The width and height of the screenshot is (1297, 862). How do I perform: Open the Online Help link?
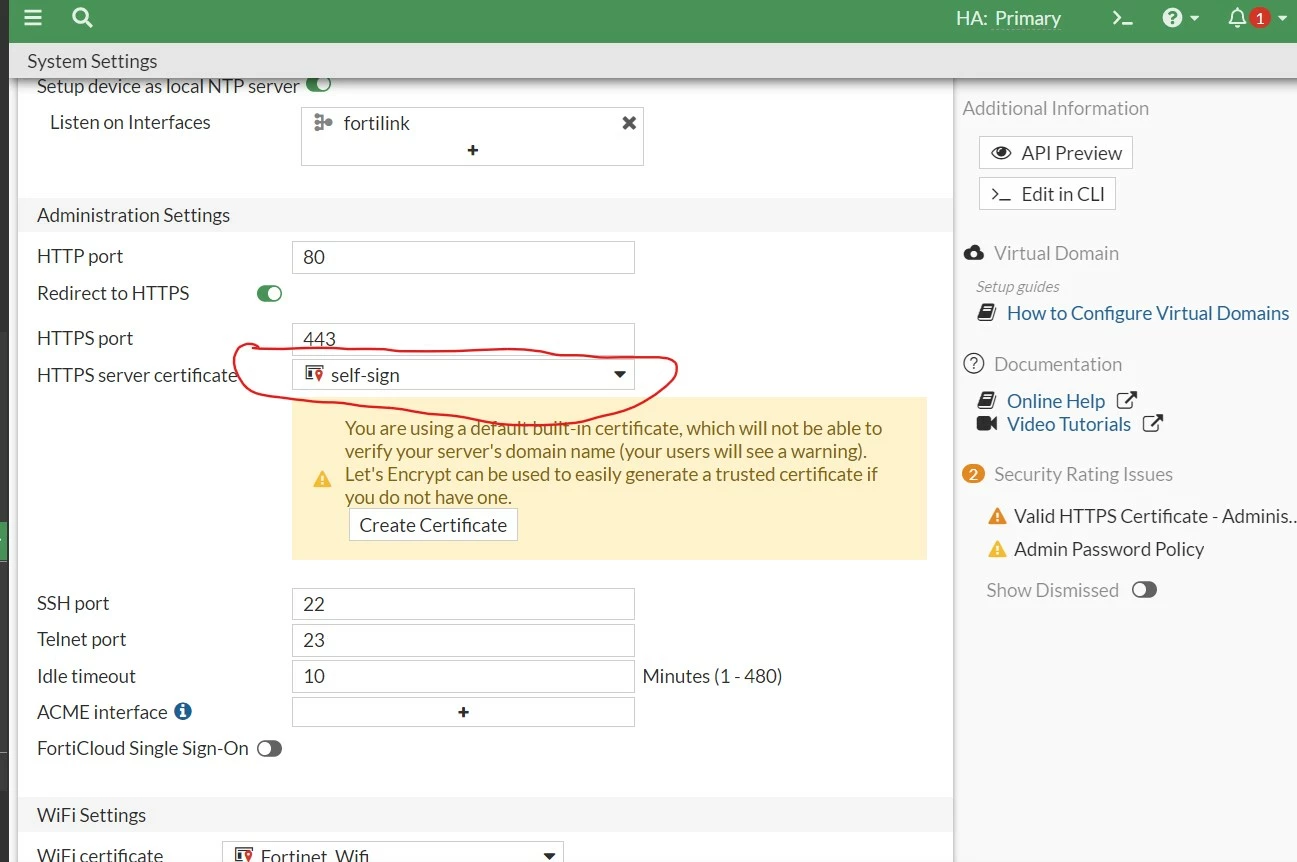[x=1056, y=401]
